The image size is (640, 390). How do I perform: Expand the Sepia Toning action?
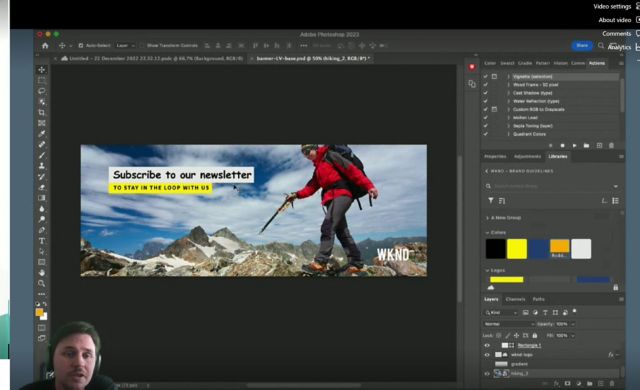[509, 126]
